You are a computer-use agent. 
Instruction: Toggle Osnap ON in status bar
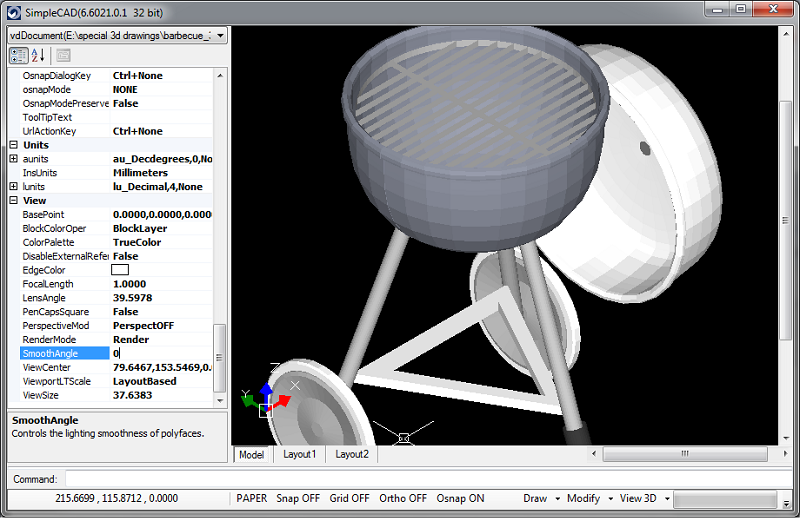pos(461,498)
